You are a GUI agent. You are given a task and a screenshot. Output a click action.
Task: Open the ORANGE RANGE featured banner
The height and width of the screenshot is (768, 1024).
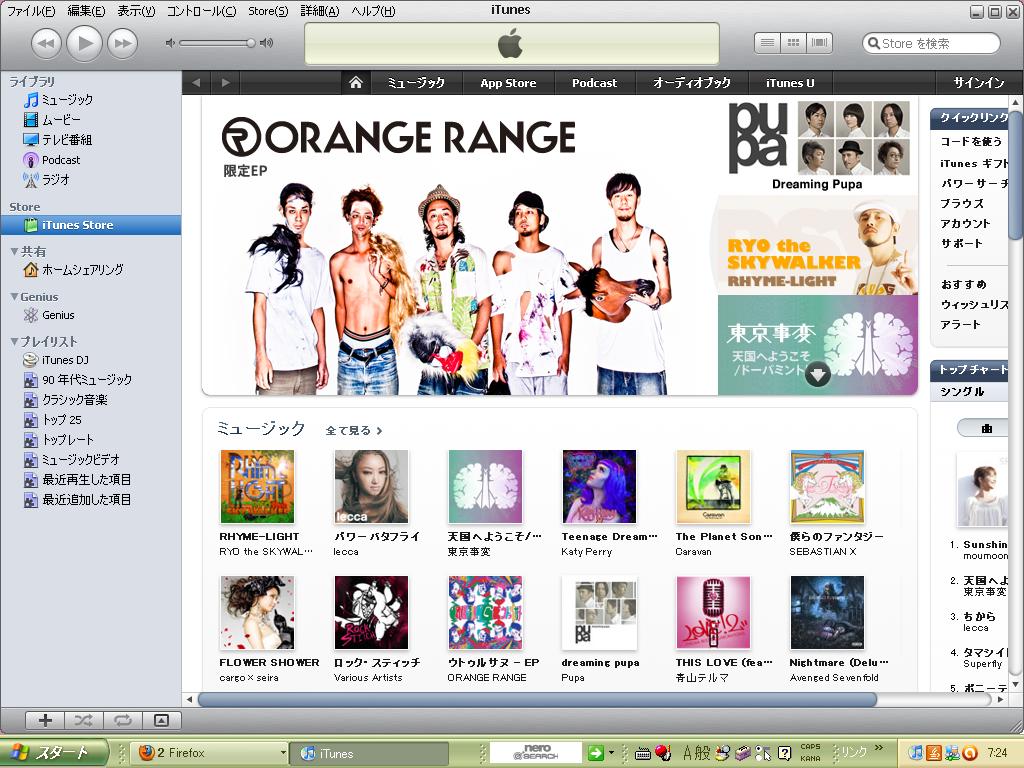(459, 247)
